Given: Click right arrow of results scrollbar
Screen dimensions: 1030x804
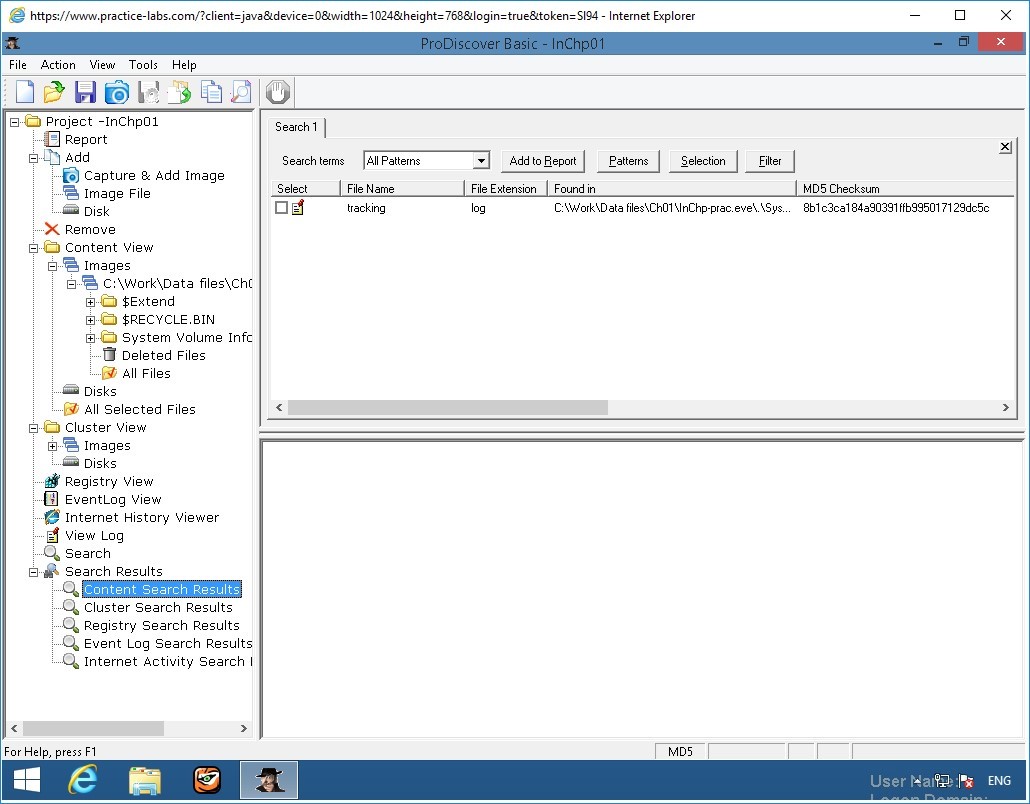Looking at the screenshot, I should point(1006,408).
